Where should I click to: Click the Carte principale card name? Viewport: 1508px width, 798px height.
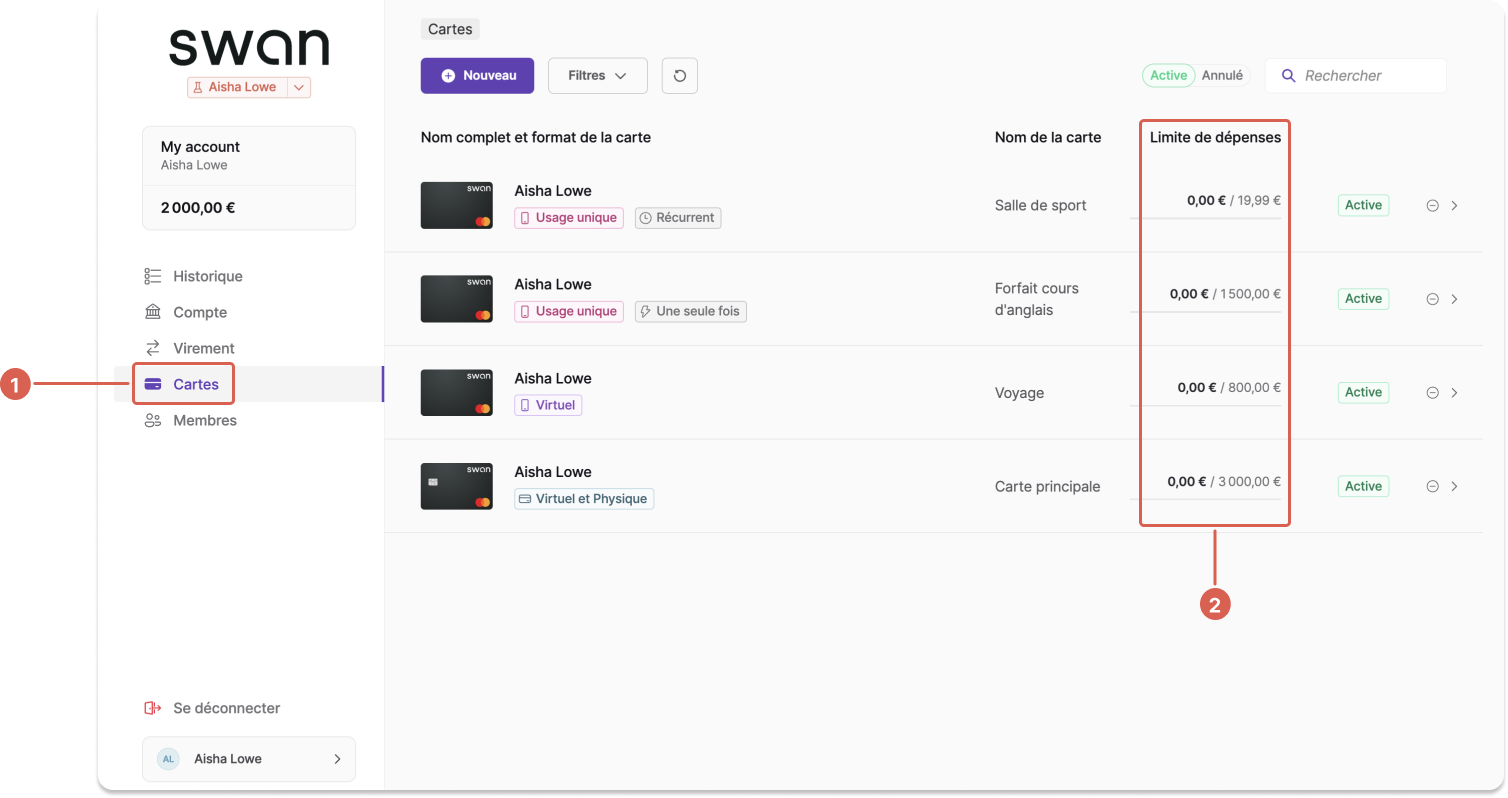coord(1048,487)
